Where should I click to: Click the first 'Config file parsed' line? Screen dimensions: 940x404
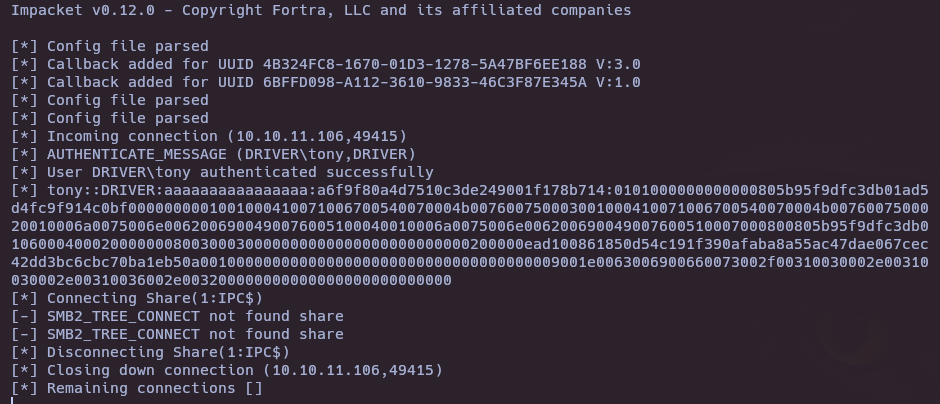point(110,46)
